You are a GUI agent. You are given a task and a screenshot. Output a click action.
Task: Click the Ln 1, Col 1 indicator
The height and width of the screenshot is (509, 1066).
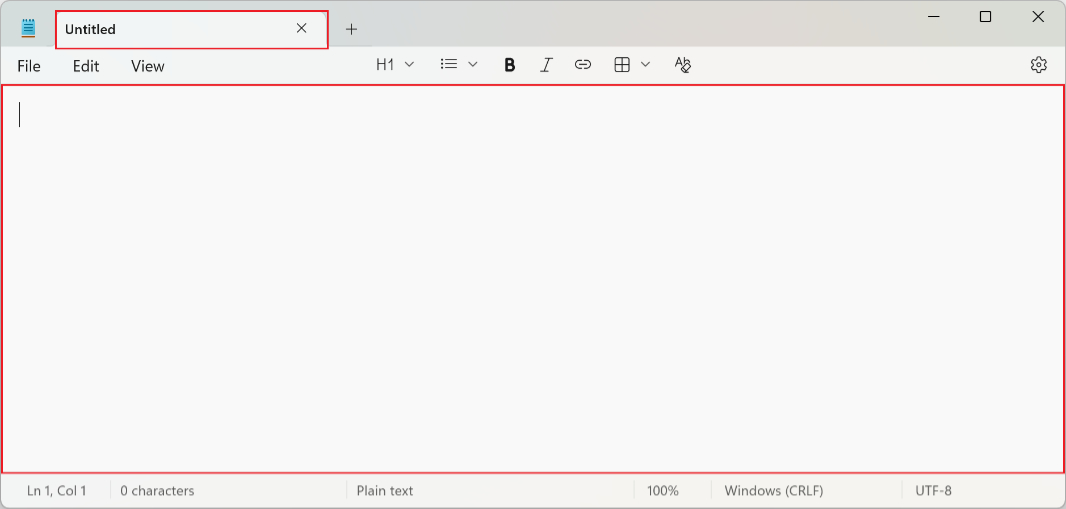coord(57,491)
